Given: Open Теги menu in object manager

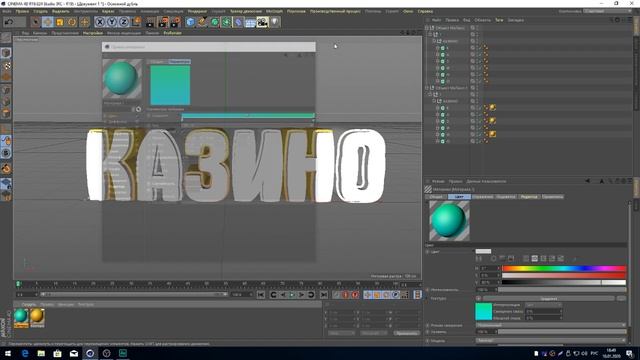Looking at the screenshot, I should [499, 20].
